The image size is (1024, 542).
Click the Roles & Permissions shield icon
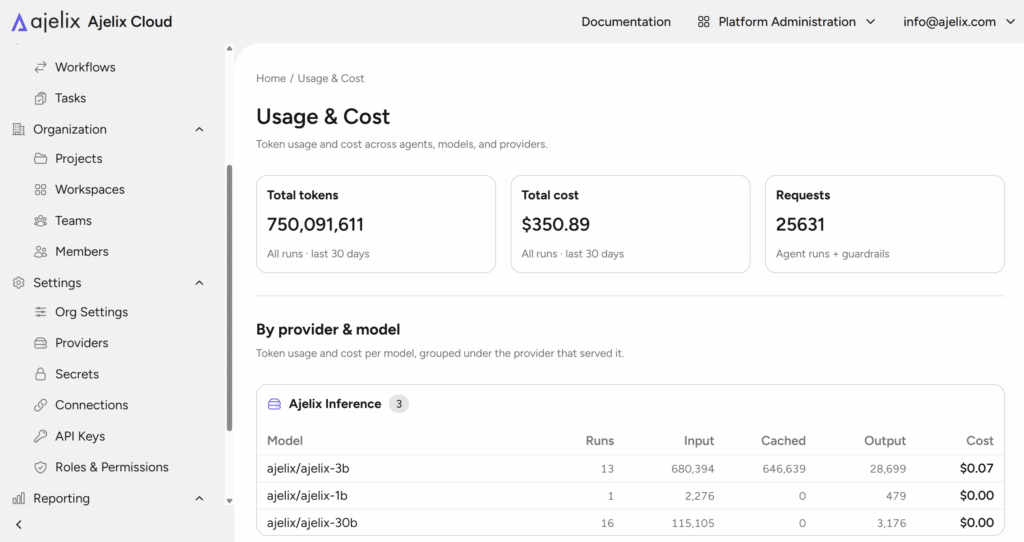coord(40,467)
